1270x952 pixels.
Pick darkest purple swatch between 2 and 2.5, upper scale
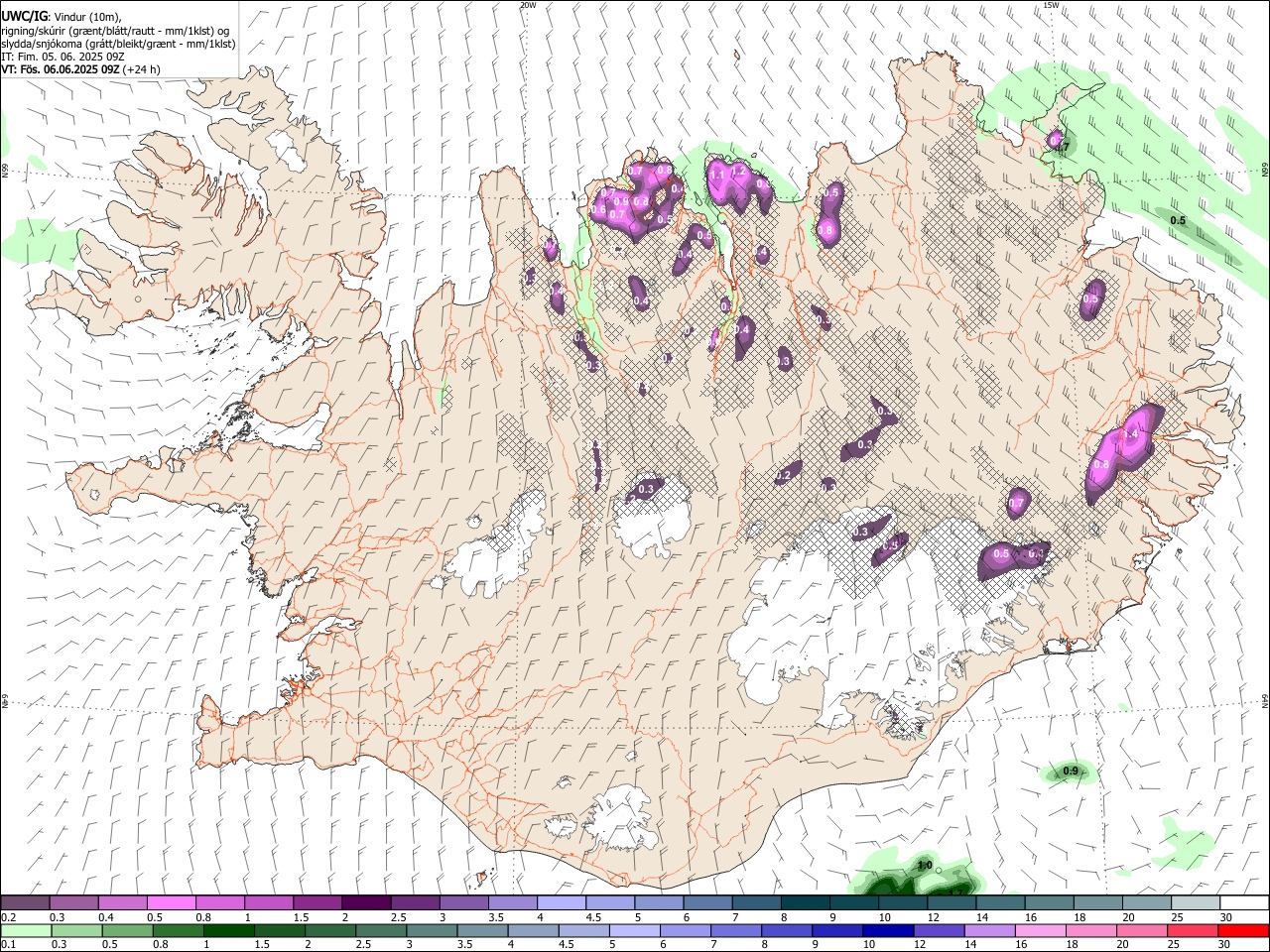pyautogui.click(x=365, y=903)
